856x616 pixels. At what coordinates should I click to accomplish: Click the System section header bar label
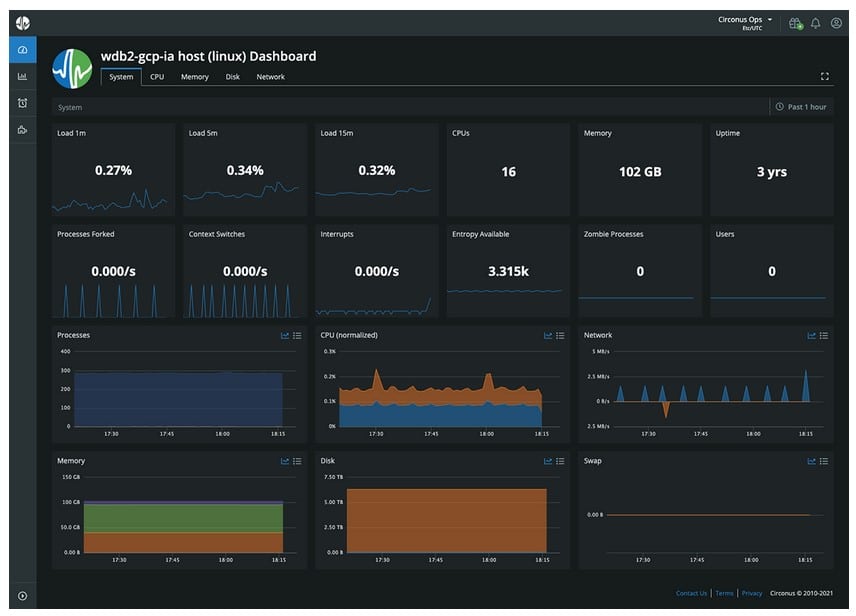(70, 108)
